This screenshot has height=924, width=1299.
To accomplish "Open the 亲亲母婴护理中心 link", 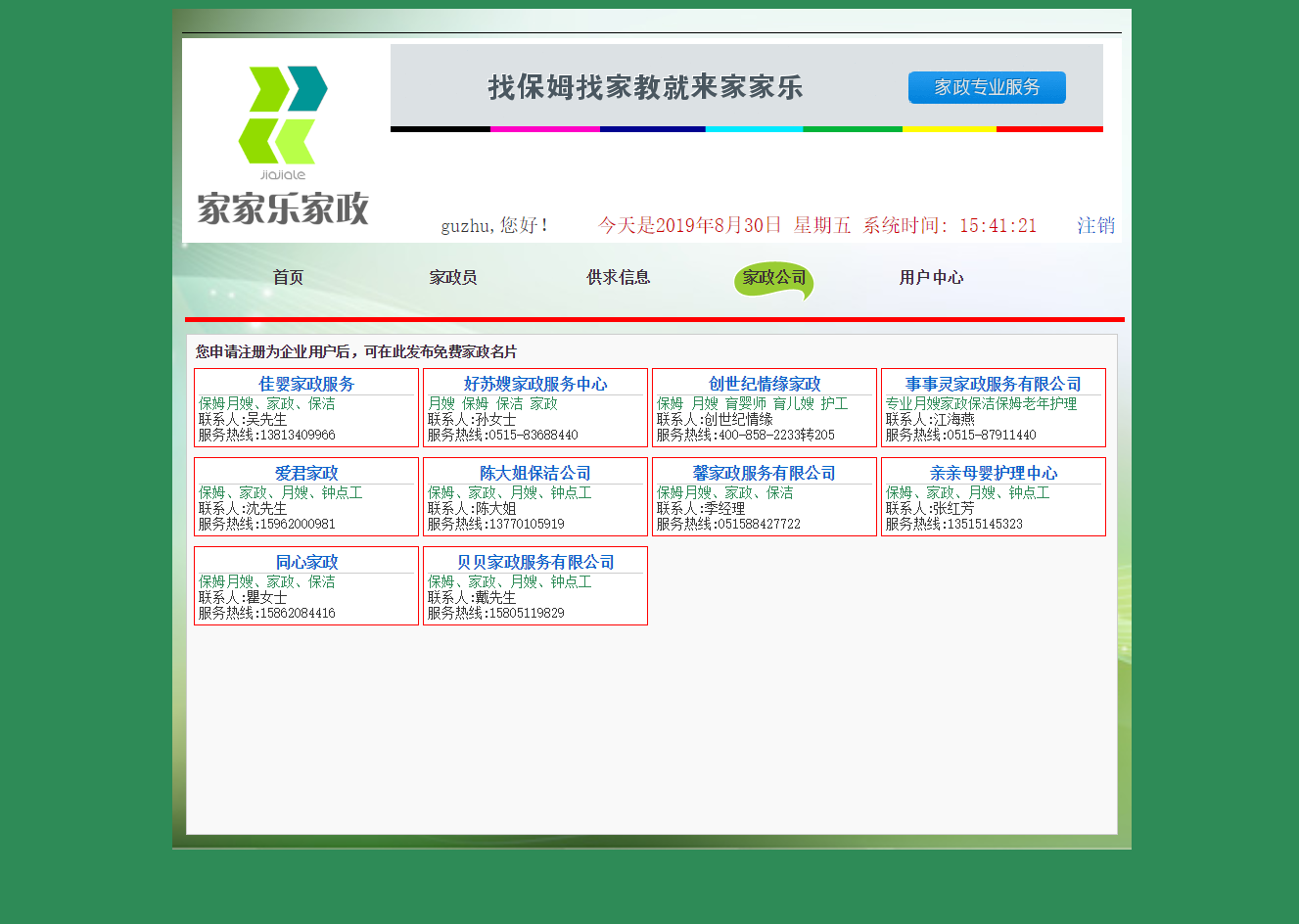I will coord(993,472).
